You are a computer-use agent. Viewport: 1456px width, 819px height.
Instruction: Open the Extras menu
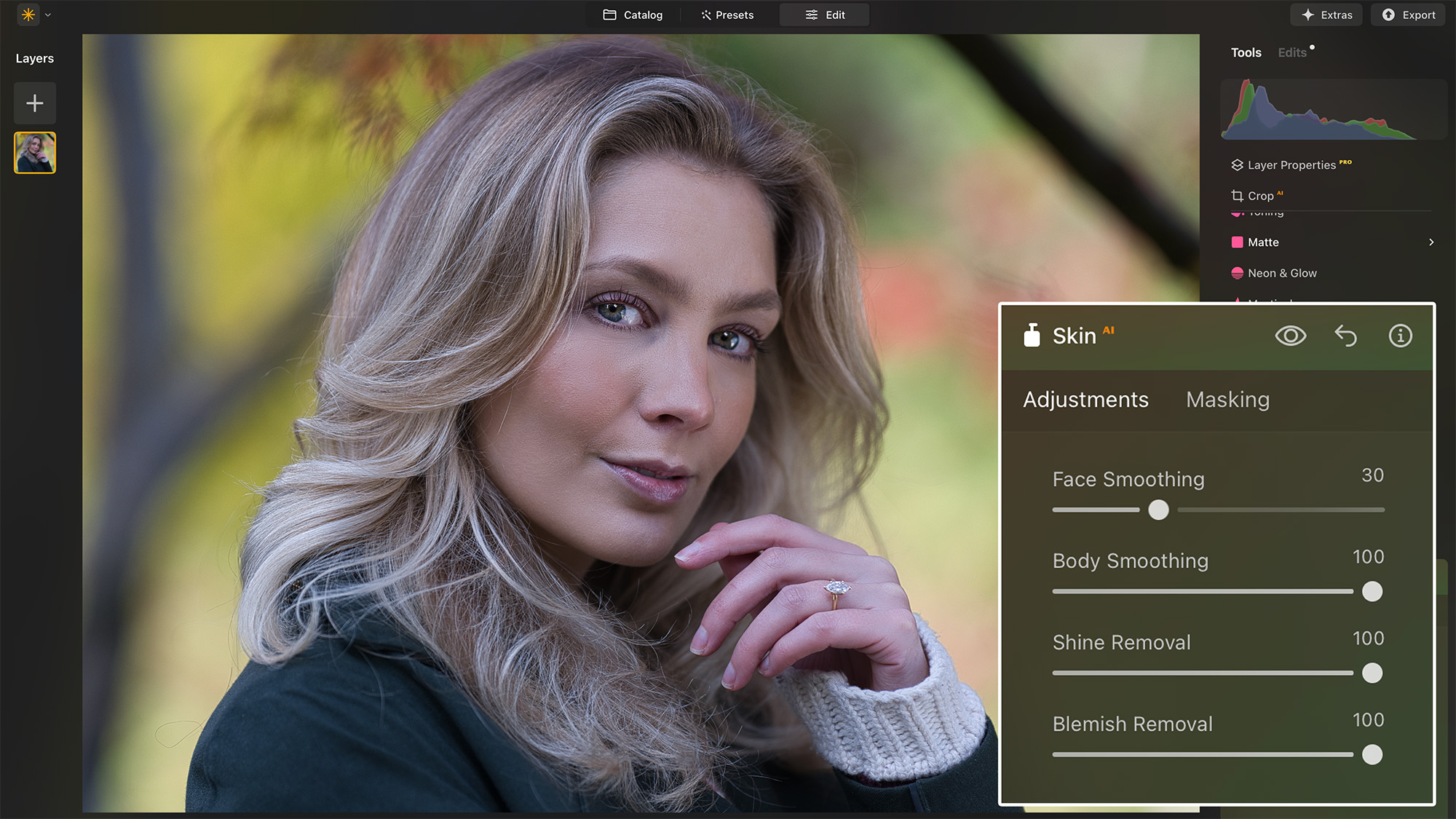(x=1326, y=15)
